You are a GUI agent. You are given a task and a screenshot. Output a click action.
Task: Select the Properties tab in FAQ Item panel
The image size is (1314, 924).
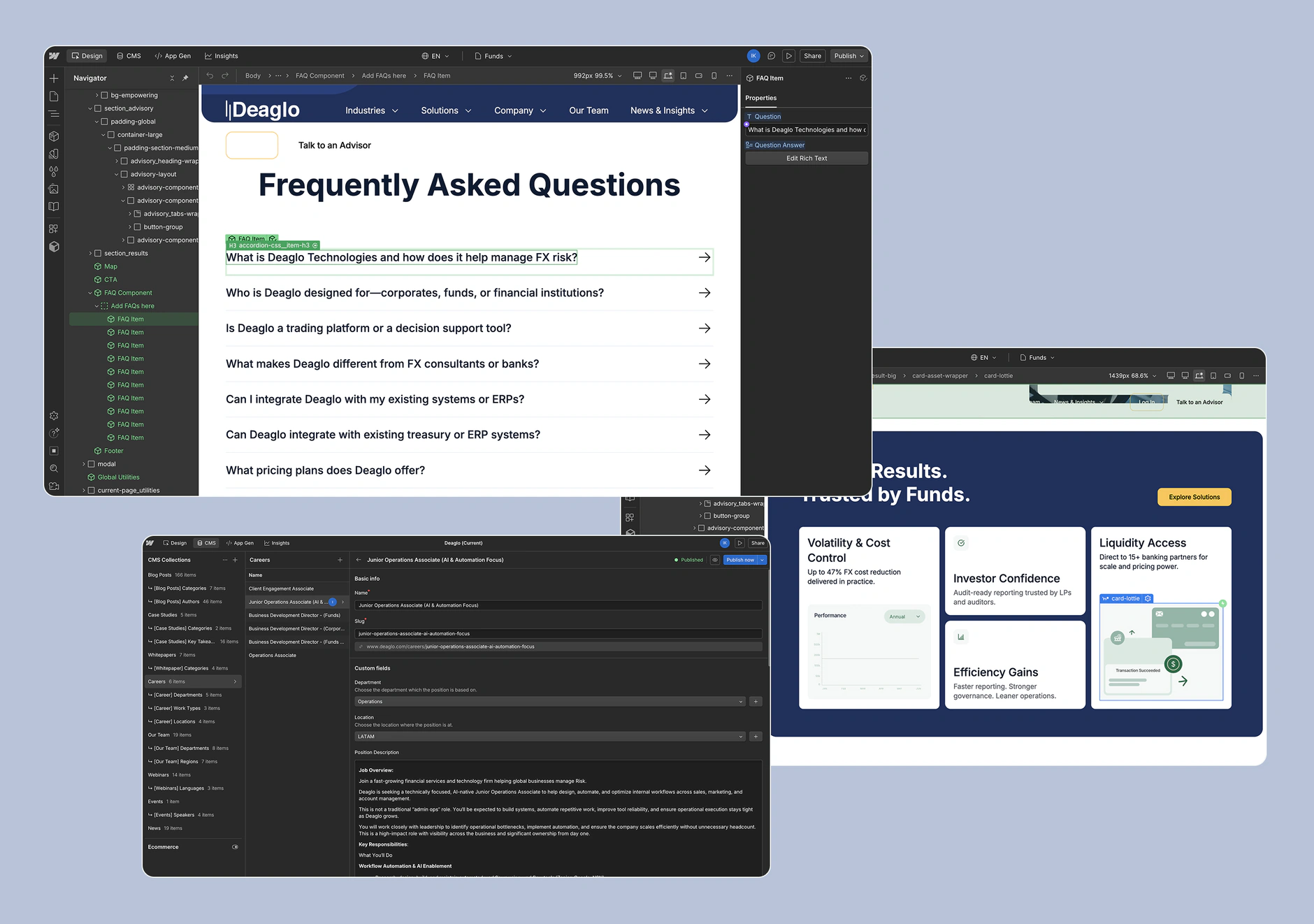(760, 99)
